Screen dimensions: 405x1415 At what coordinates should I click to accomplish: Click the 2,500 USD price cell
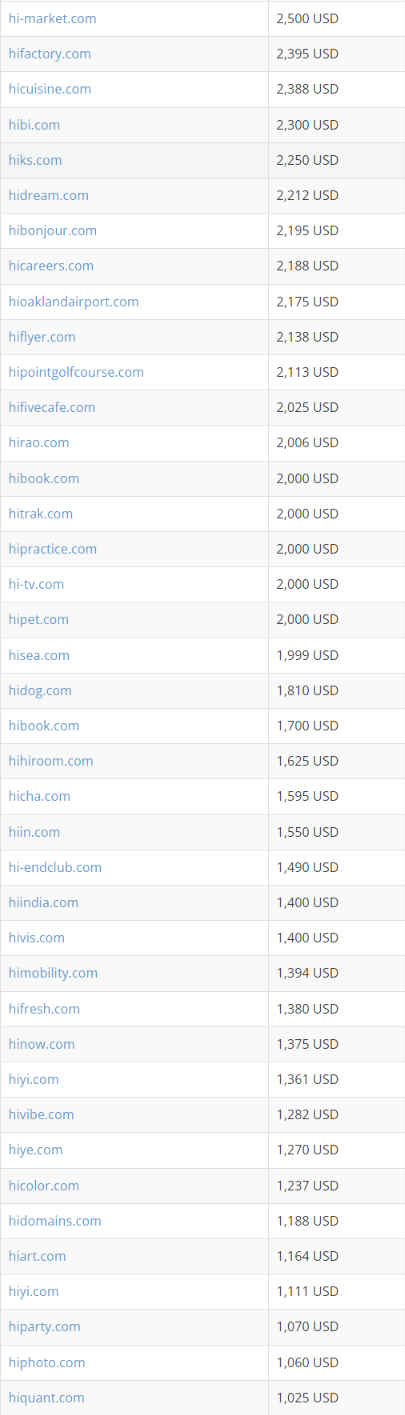tap(336, 18)
